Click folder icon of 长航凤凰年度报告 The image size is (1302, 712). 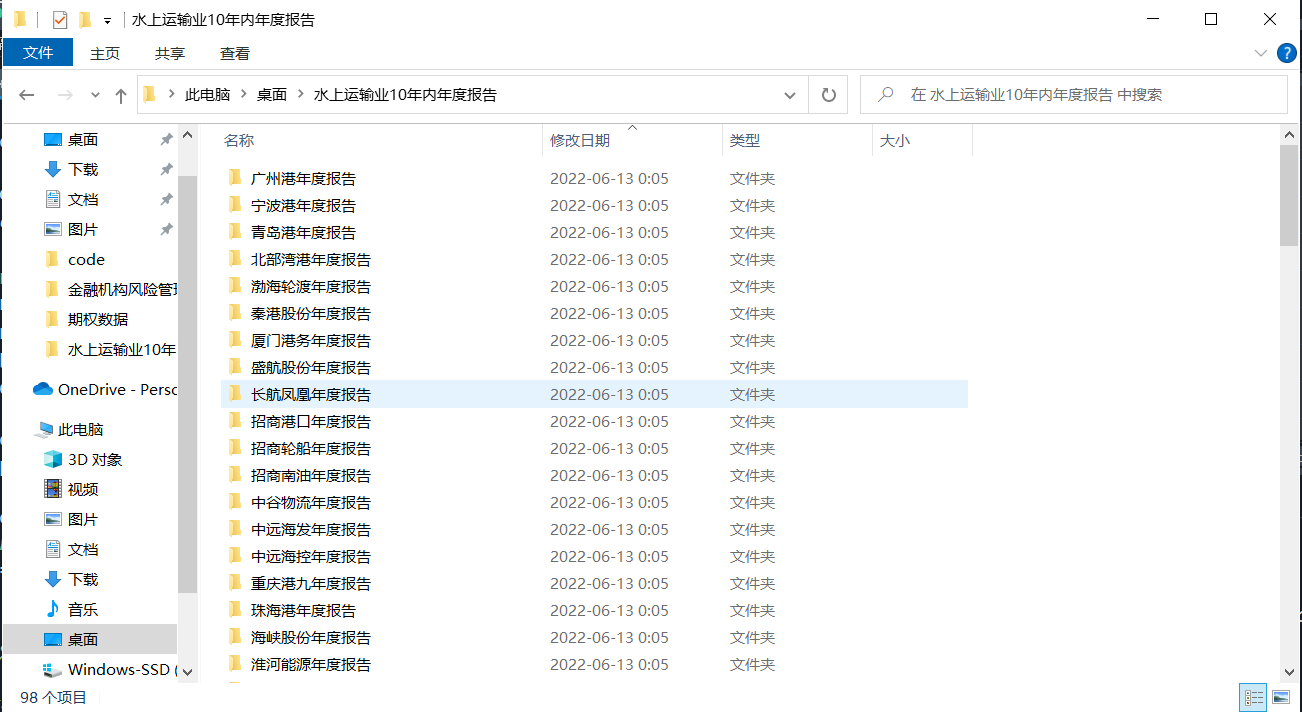click(x=235, y=394)
